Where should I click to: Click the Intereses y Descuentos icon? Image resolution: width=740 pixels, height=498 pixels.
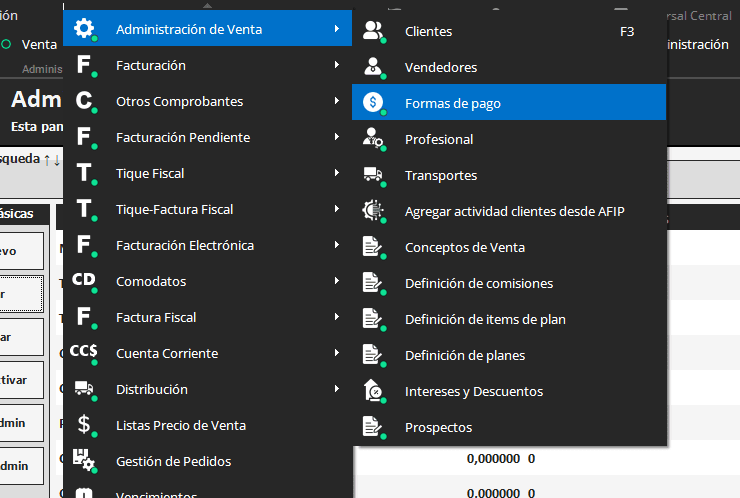pyautogui.click(x=373, y=391)
